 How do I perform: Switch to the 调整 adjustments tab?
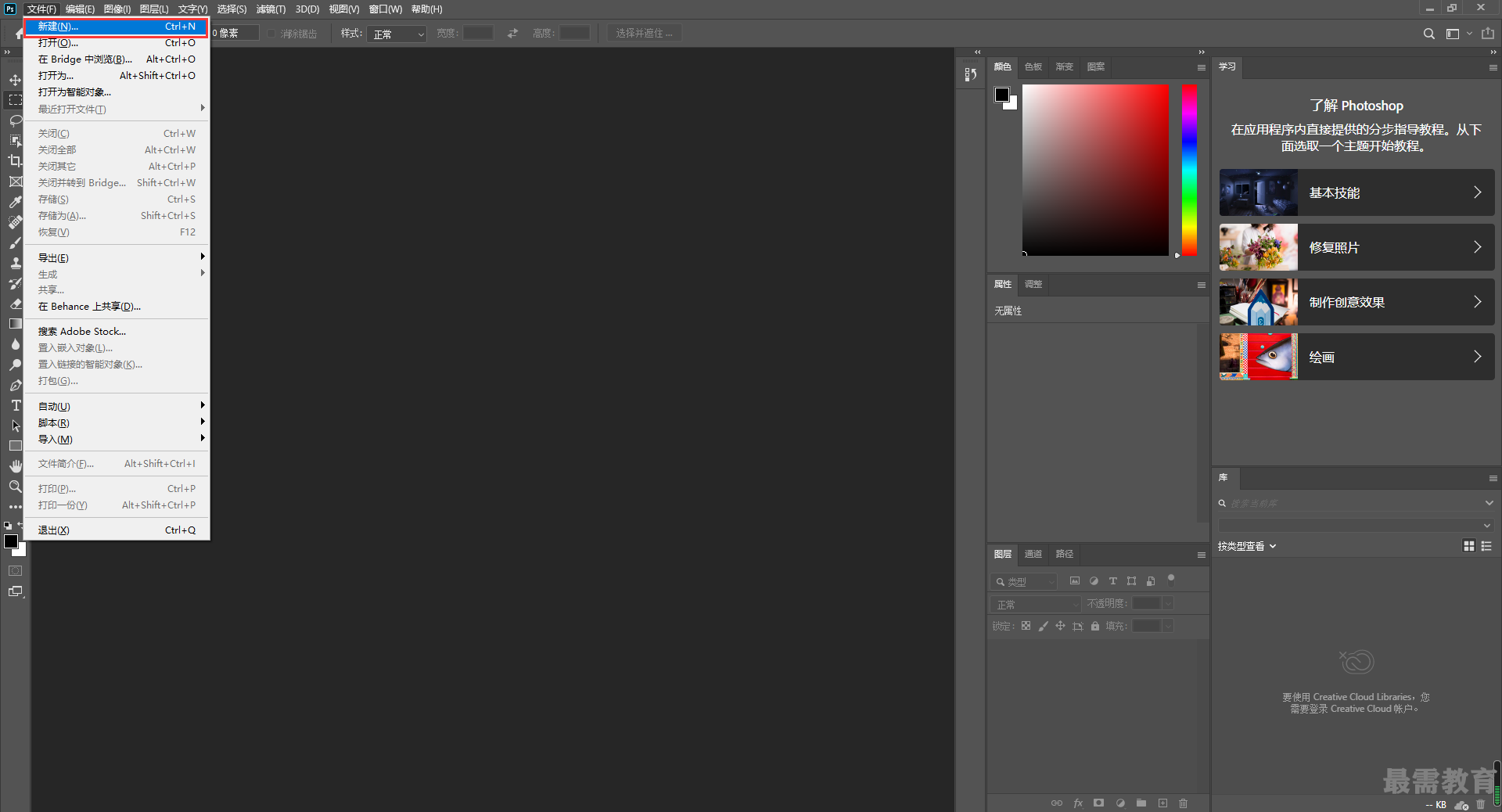click(1033, 284)
